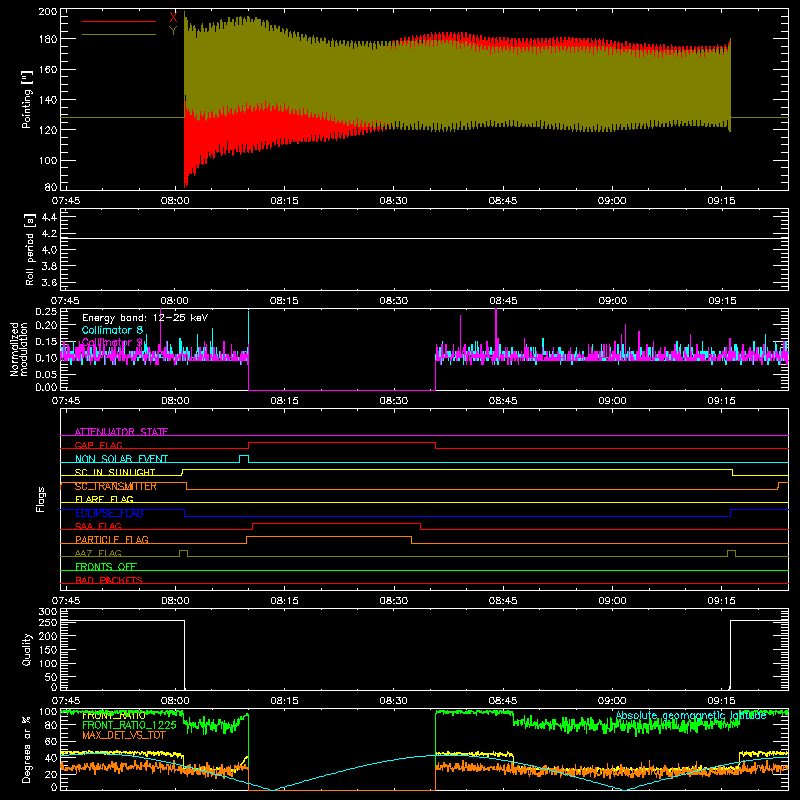Click the red X legend line sample
This screenshot has width=800, height=800.
point(119,21)
